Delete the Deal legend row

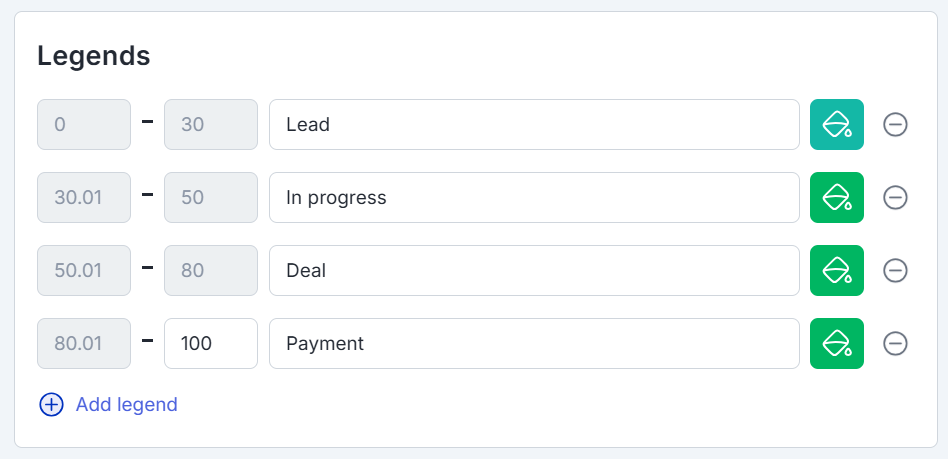[x=895, y=271]
